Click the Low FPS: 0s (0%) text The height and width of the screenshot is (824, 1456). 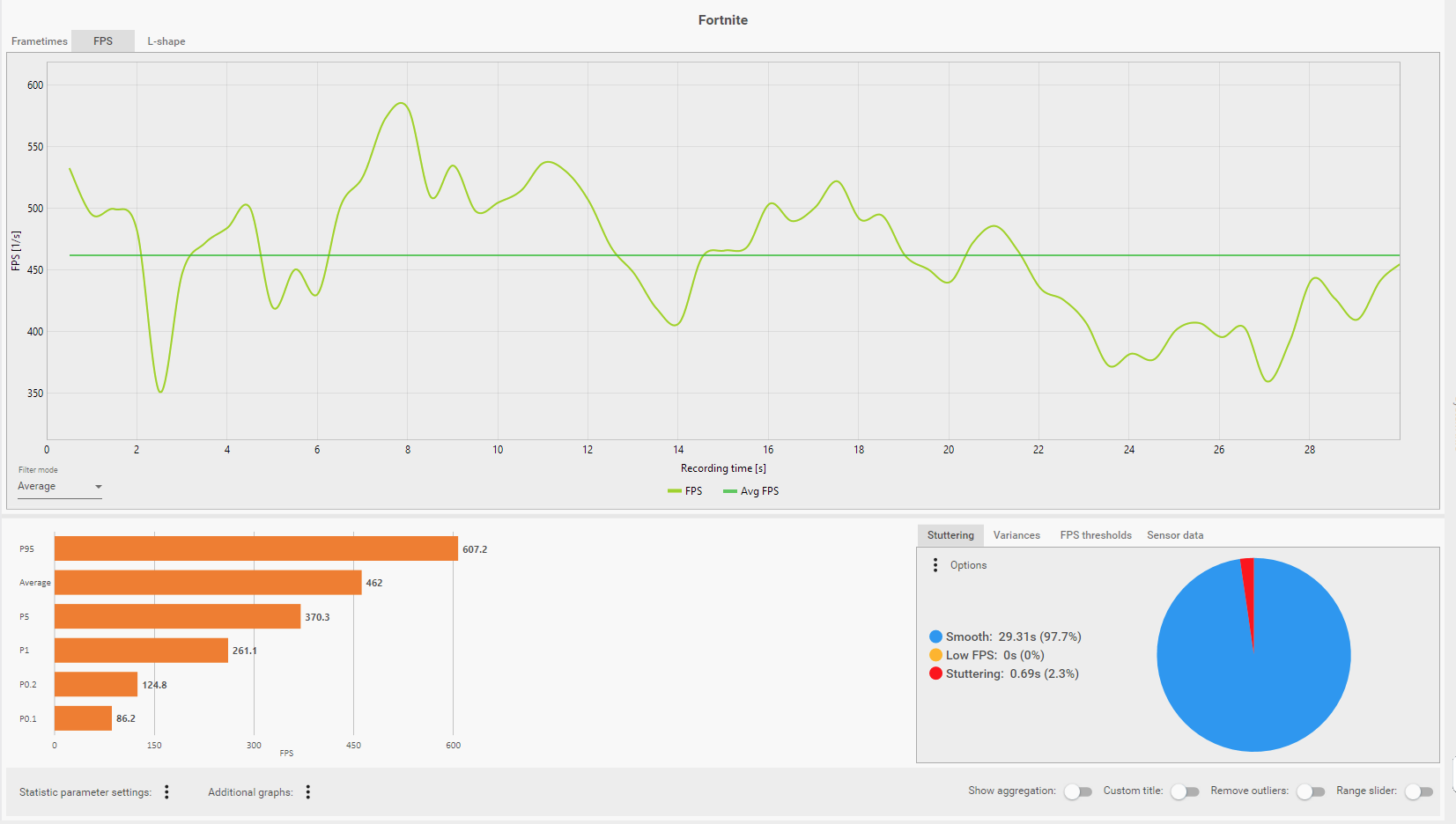[x=995, y=655]
